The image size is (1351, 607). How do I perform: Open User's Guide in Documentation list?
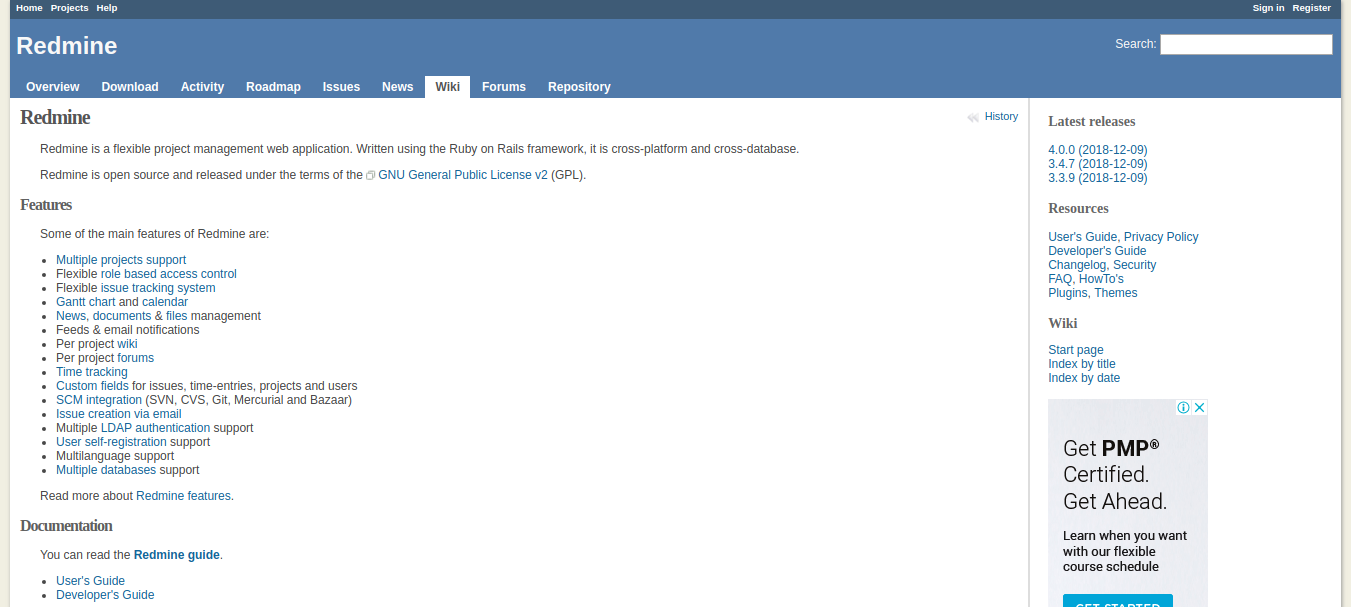(90, 581)
